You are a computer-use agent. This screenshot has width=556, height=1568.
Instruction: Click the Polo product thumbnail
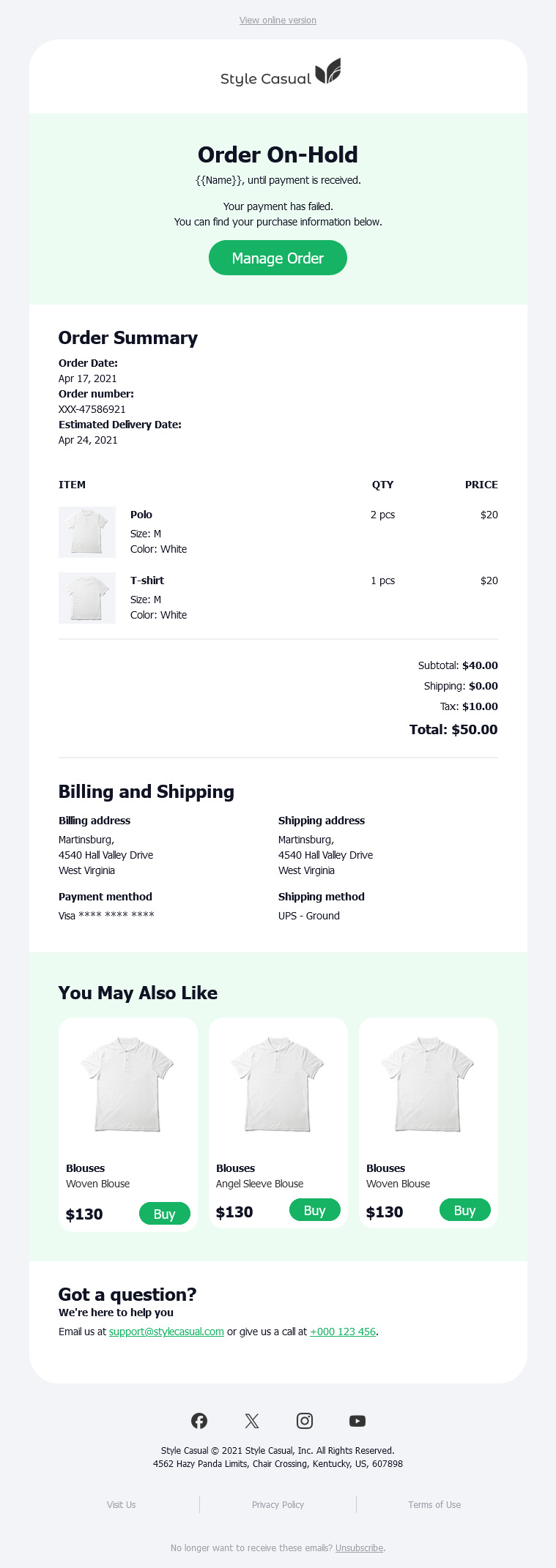[87, 532]
